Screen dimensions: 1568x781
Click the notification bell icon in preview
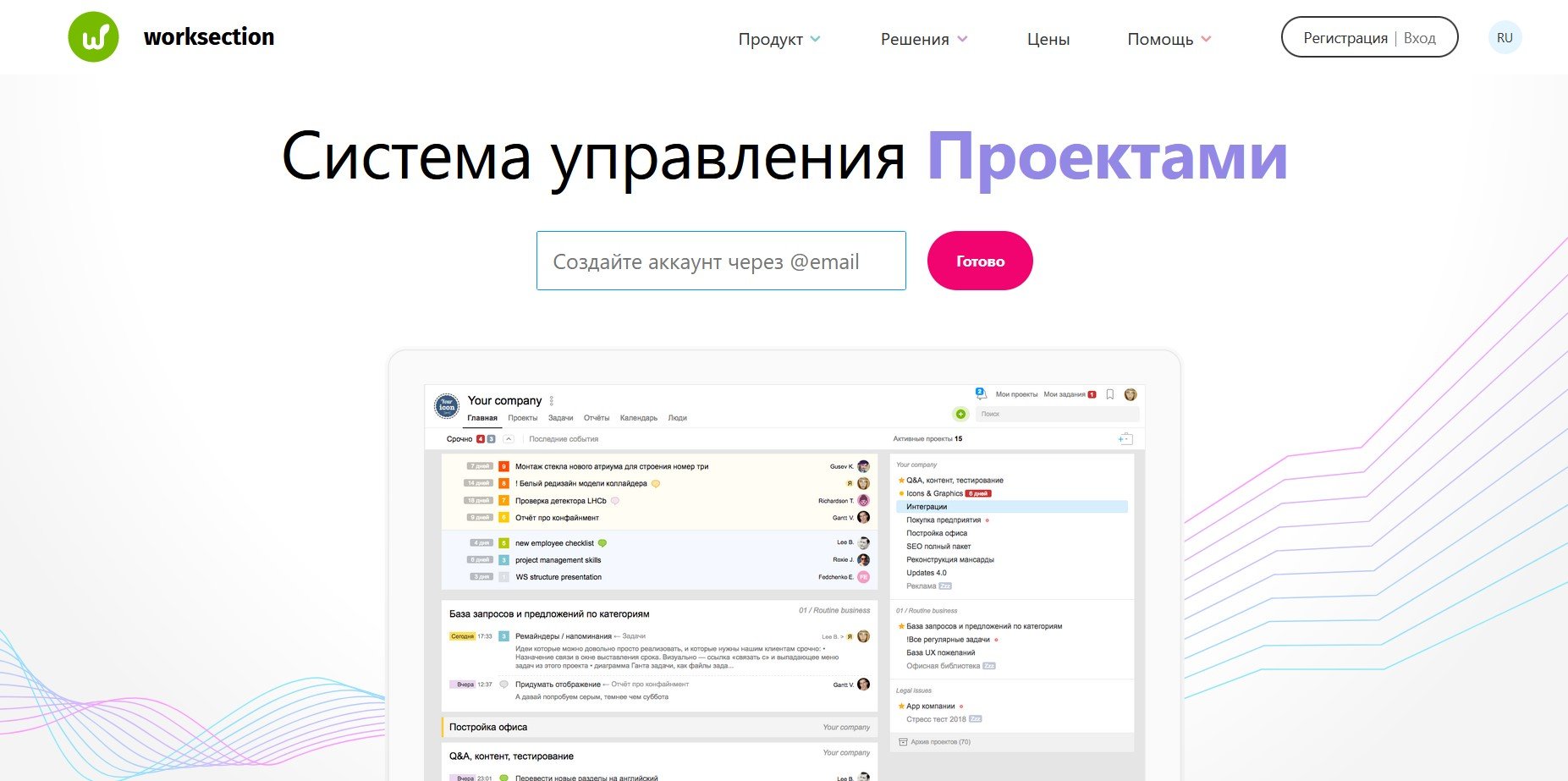point(980,393)
